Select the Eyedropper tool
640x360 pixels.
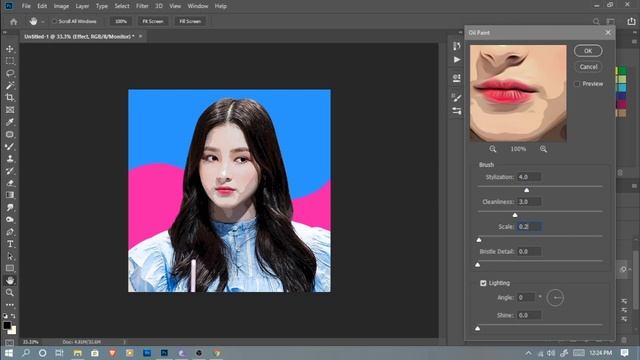(x=10, y=122)
